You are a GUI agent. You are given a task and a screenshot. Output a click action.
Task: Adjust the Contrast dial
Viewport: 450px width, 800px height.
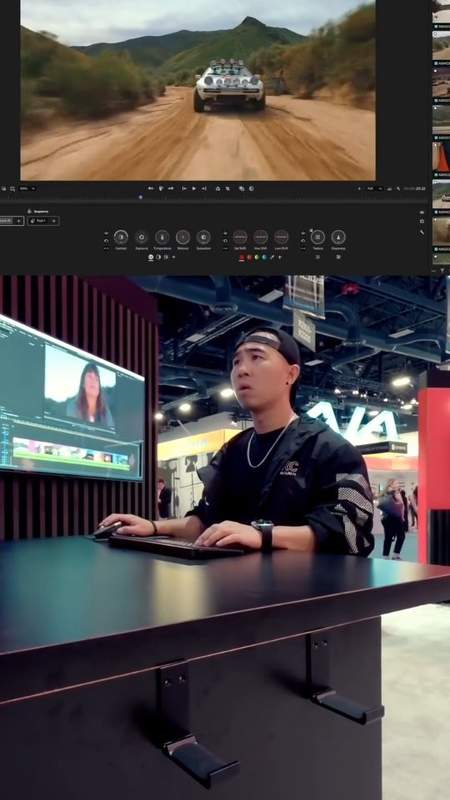(121, 237)
